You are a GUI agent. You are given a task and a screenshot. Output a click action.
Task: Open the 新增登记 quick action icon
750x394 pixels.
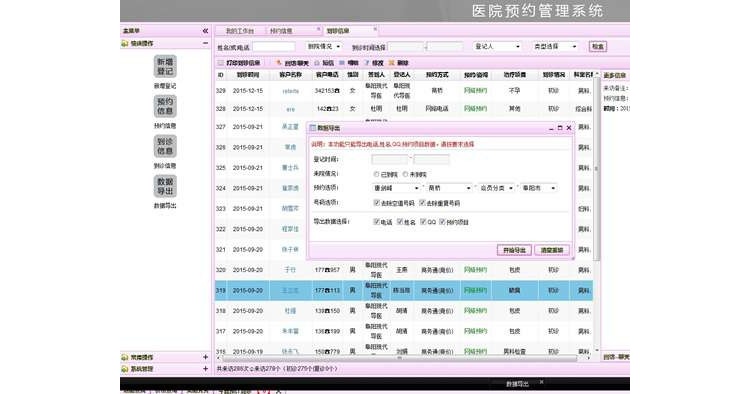click(x=165, y=66)
